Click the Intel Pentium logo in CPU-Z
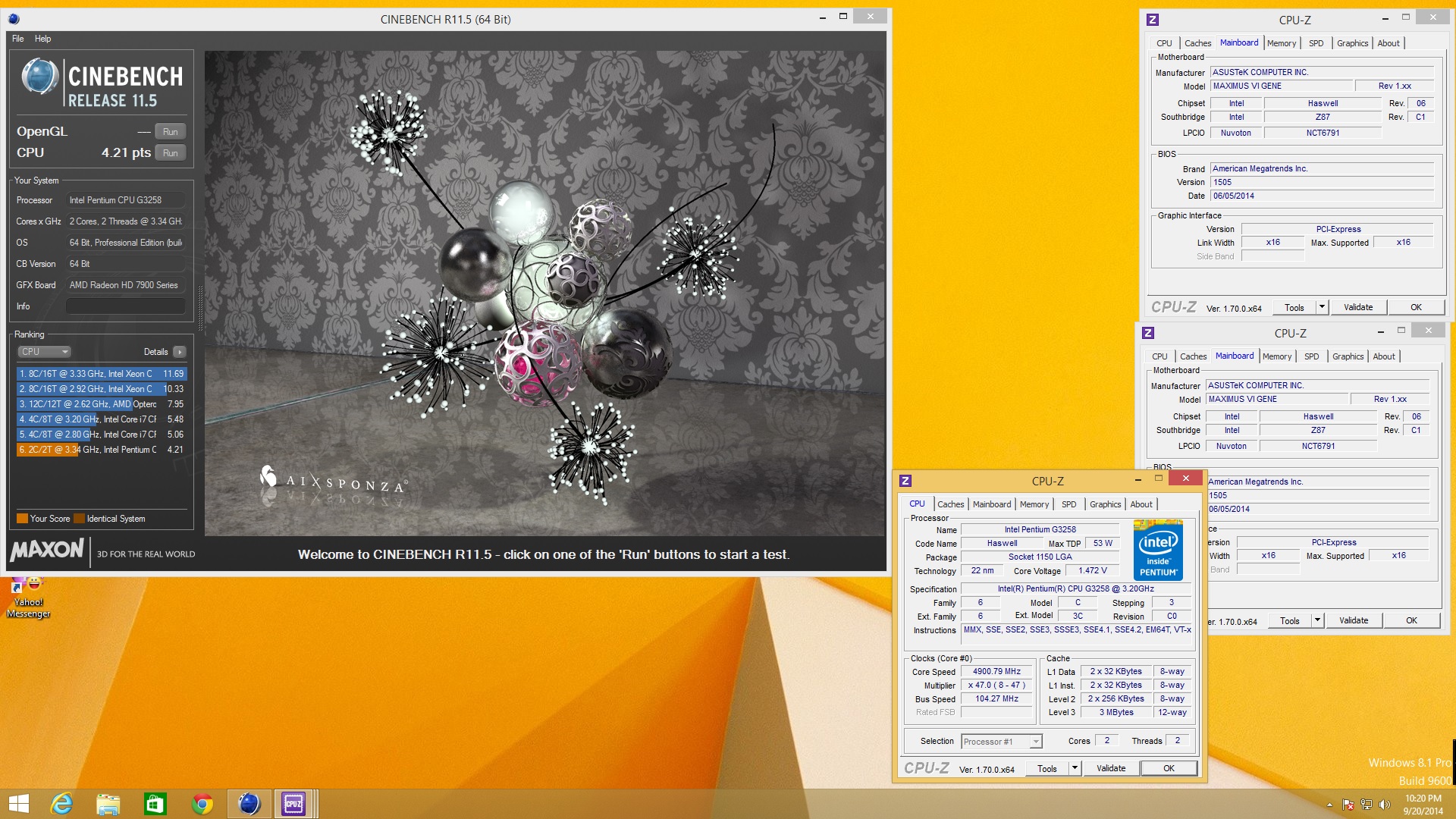 (x=1158, y=551)
